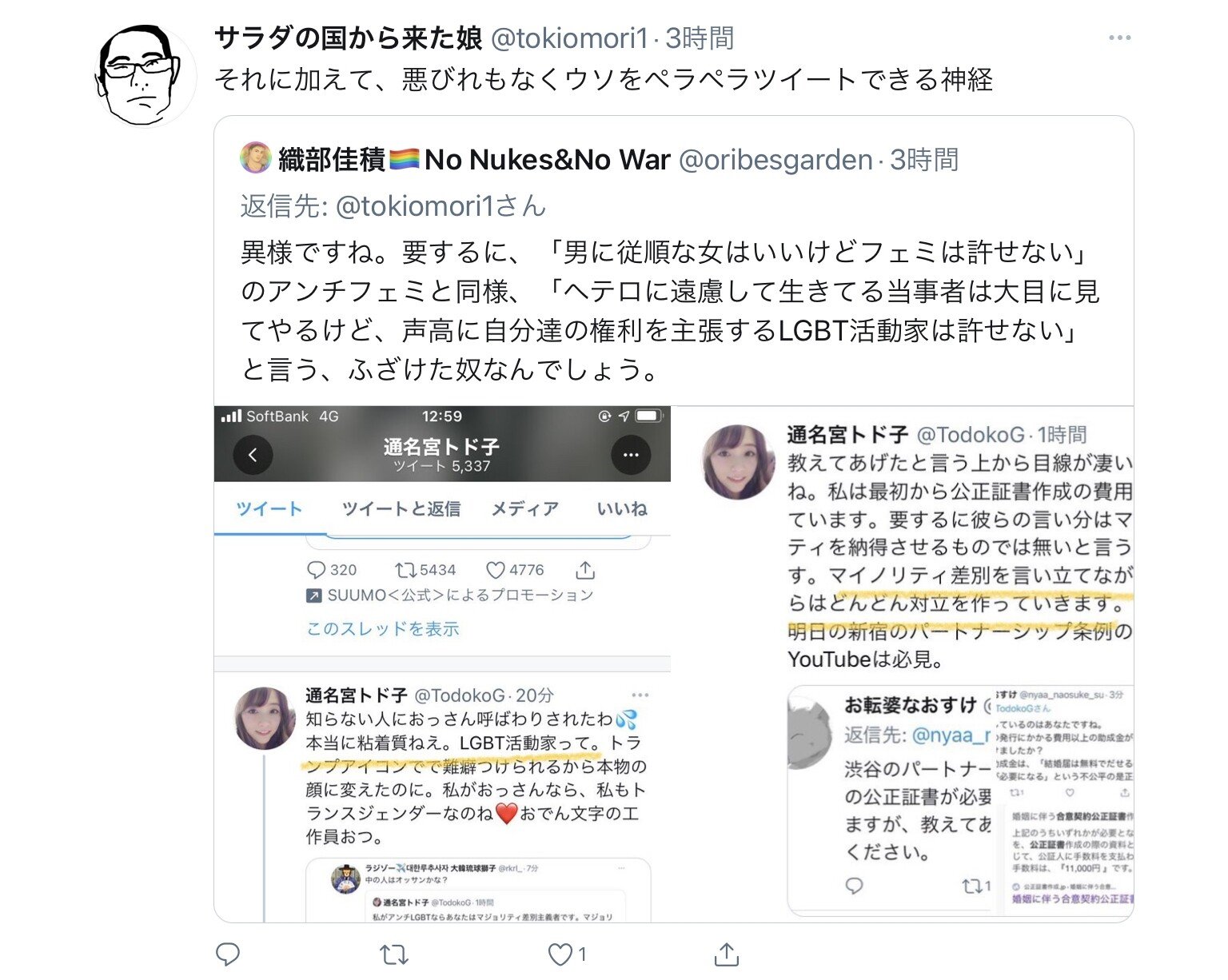Switch to ツイートと返信 tab
The height and width of the screenshot is (980, 1228).
tap(401, 509)
